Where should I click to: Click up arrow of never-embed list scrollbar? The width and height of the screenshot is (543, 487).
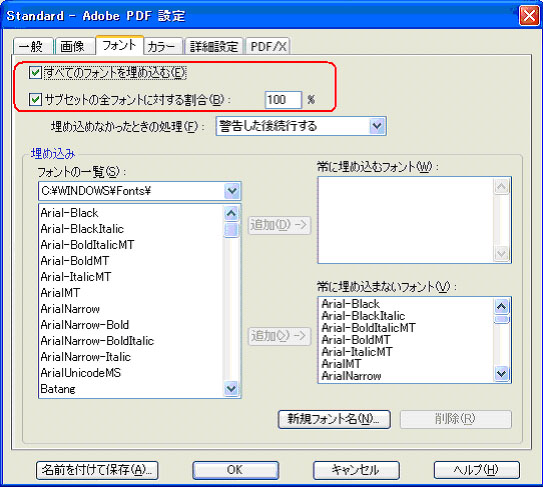[501, 306]
